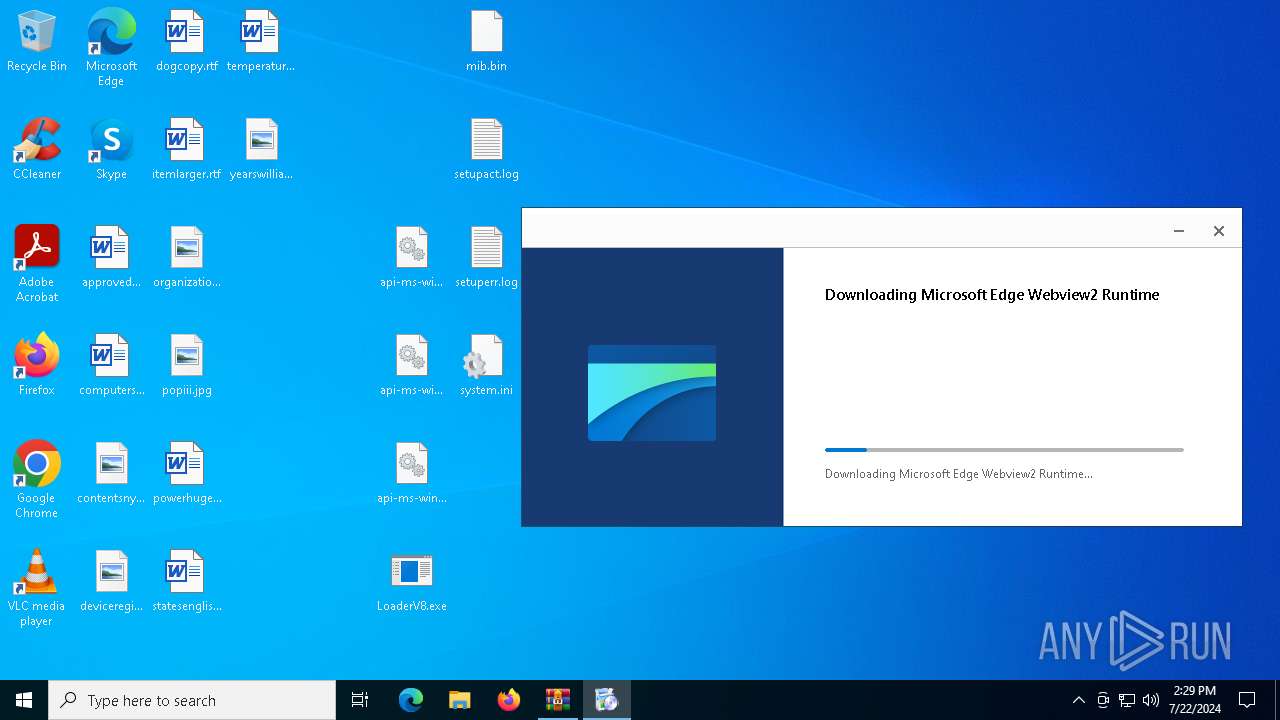Select the Skype desktop shortcut
Screen dimensions: 1280x720
(111, 149)
